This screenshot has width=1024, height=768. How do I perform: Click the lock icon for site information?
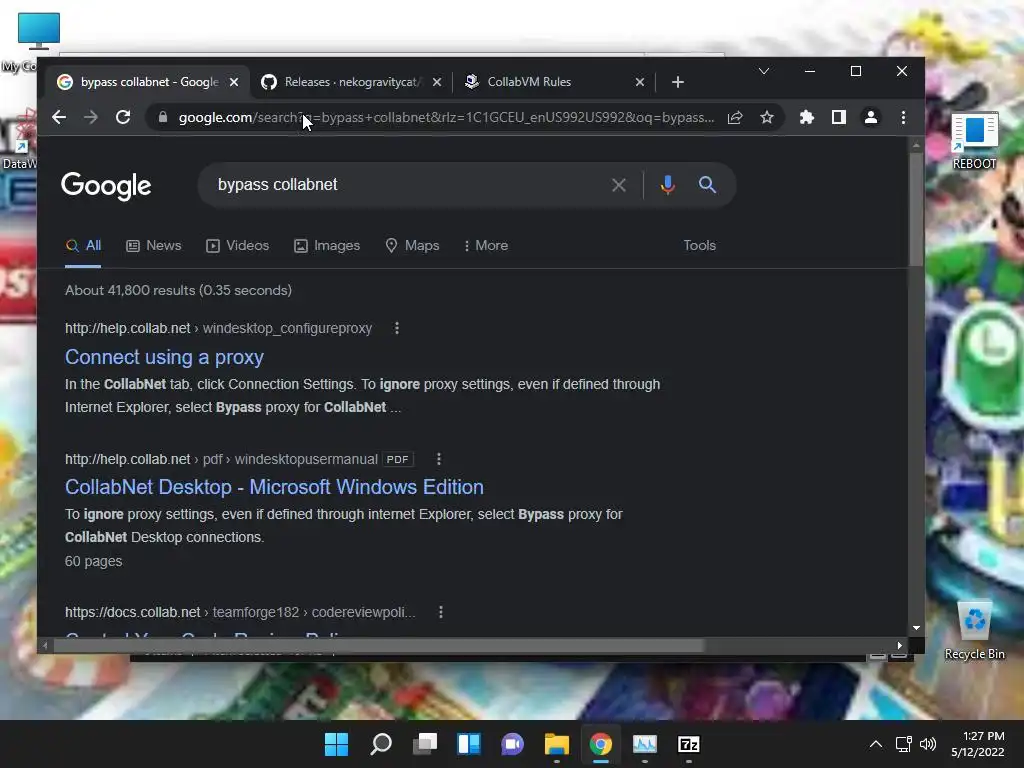163,118
